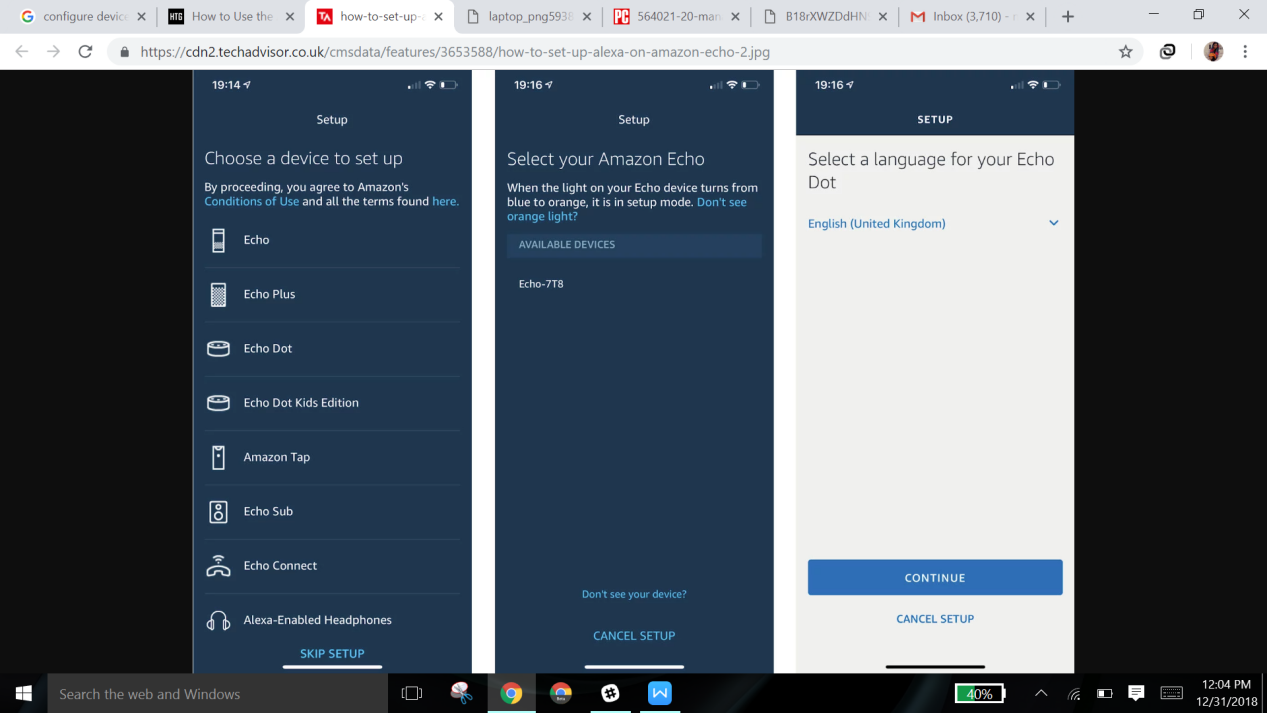Expand the language dropdown chevron

point(1053,223)
